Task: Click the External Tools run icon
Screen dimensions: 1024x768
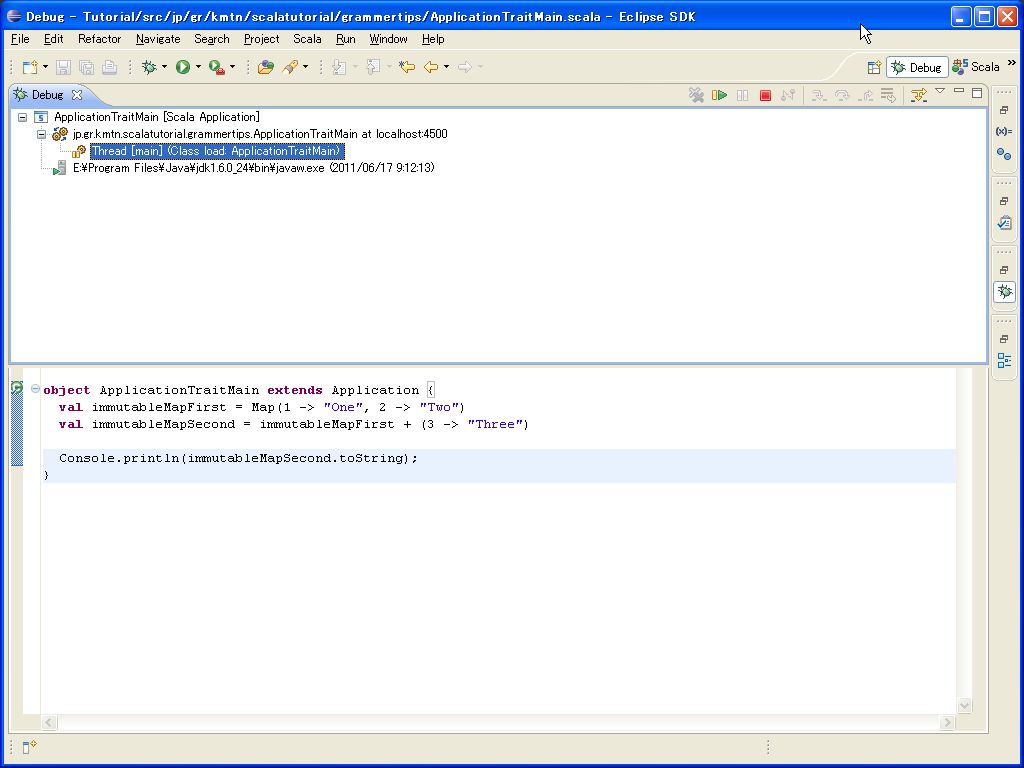Action: pyautogui.click(x=216, y=67)
